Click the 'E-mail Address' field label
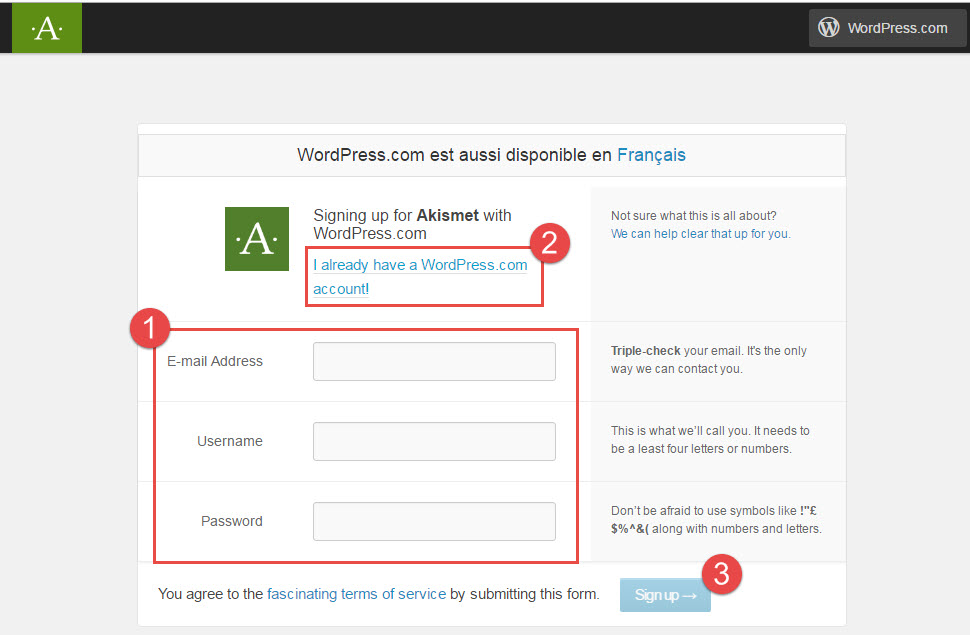The image size is (970, 635). 215,361
